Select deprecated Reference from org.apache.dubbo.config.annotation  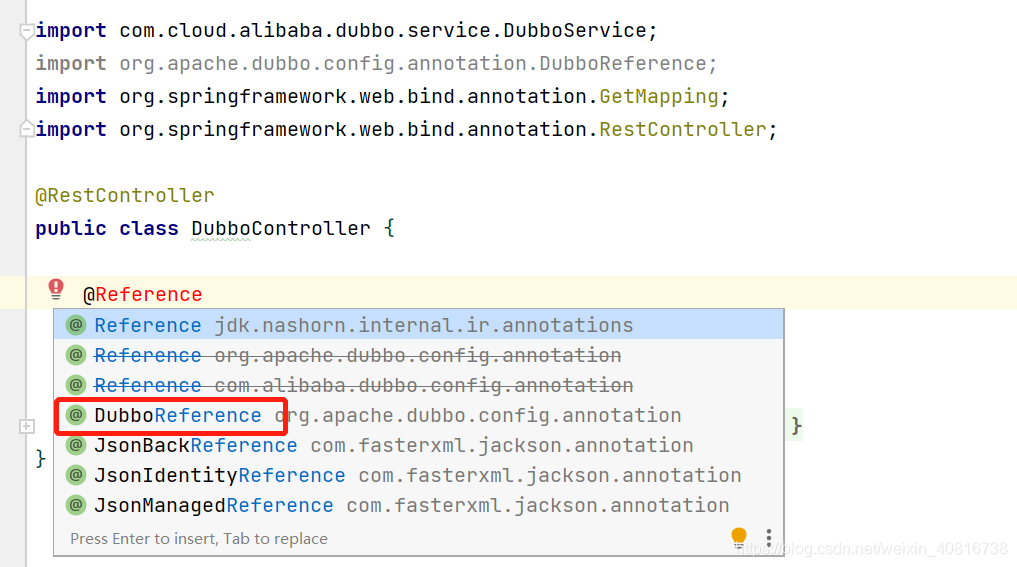(418, 355)
